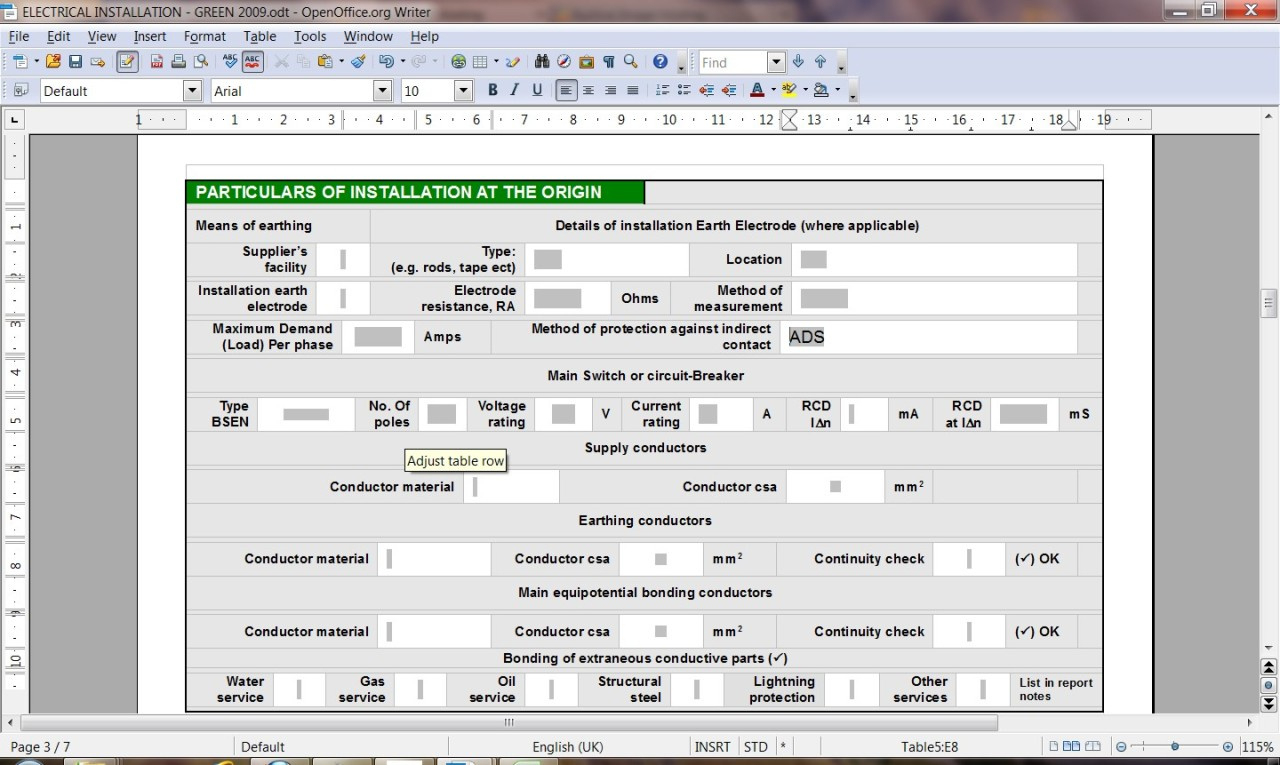Click the 115% zoom level in status bar

point(1257,747)
